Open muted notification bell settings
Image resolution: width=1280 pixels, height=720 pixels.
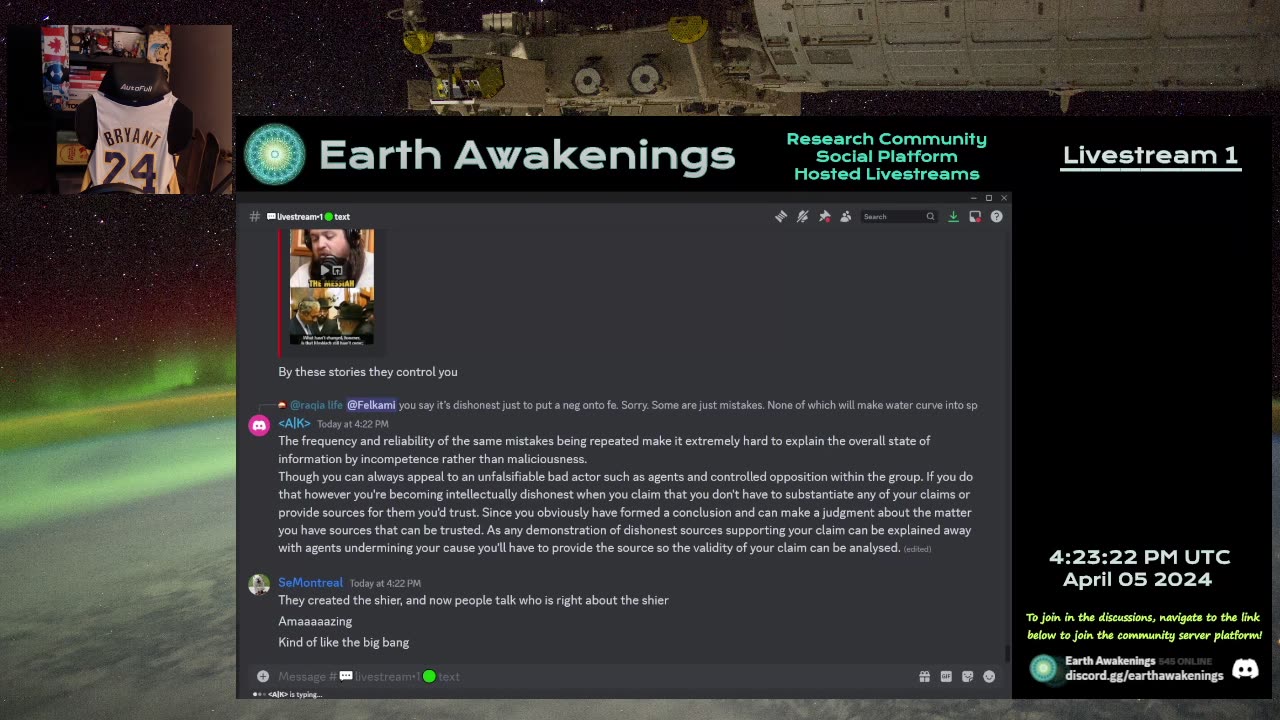click(x=802, y=216)
